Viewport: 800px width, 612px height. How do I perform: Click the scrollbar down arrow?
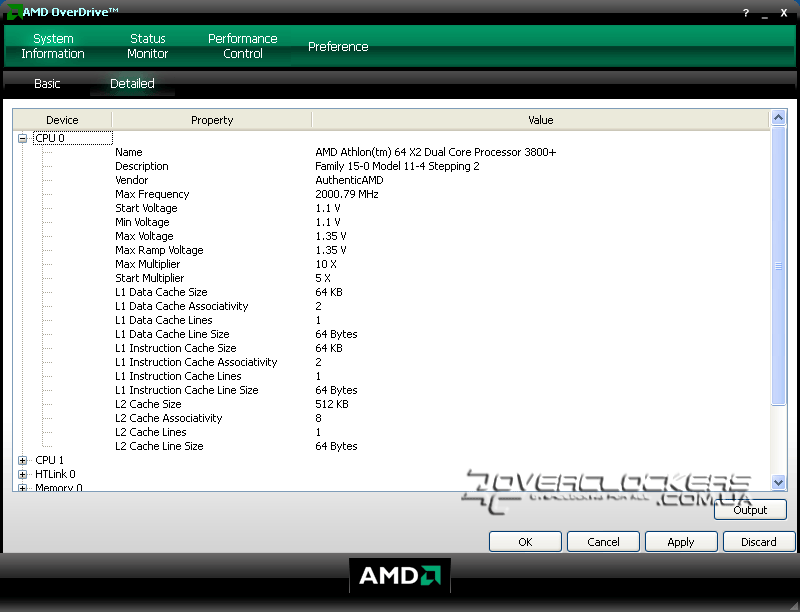click(x=778, y=482)
